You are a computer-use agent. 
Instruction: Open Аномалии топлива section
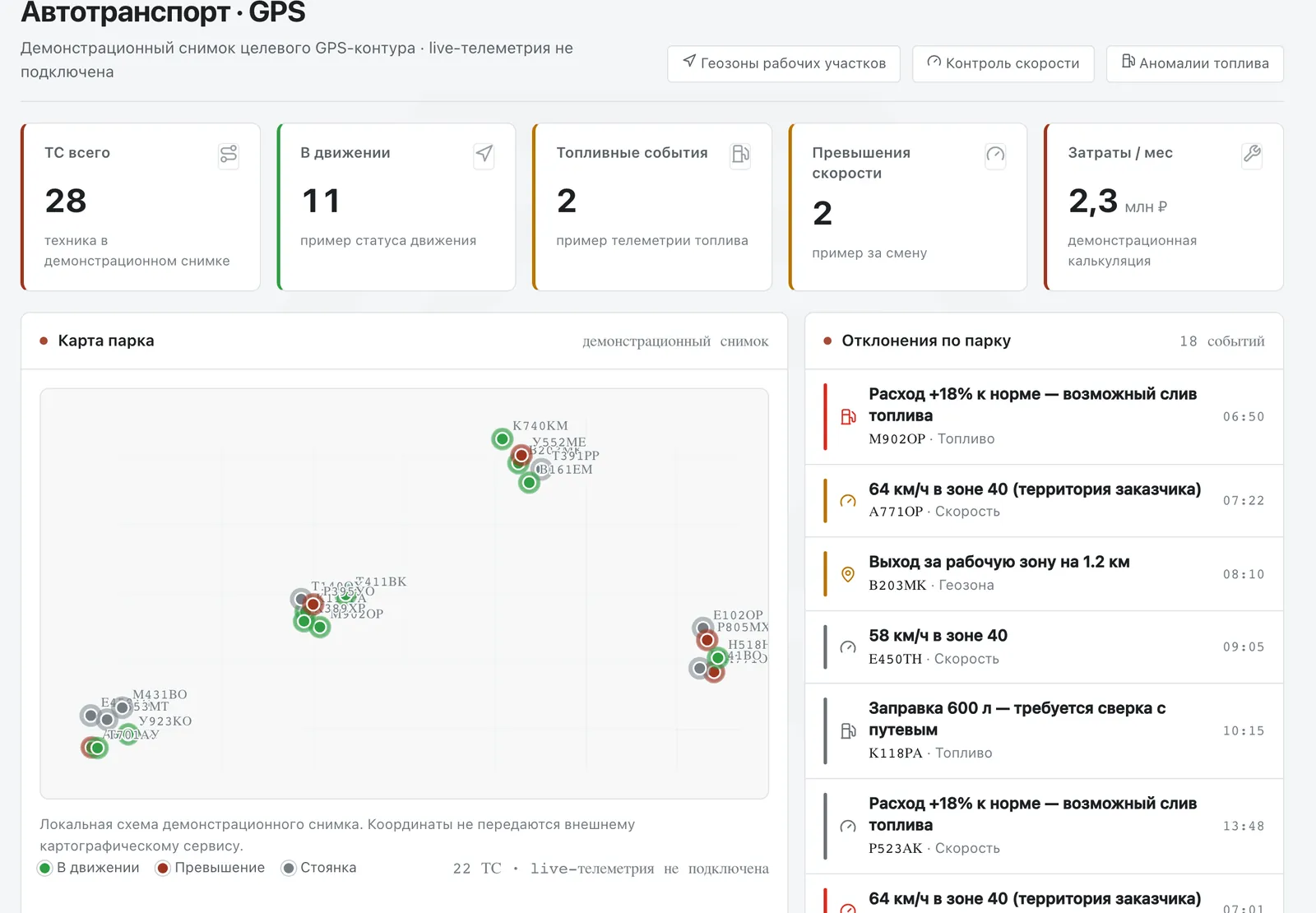[x=1195, y=63]
